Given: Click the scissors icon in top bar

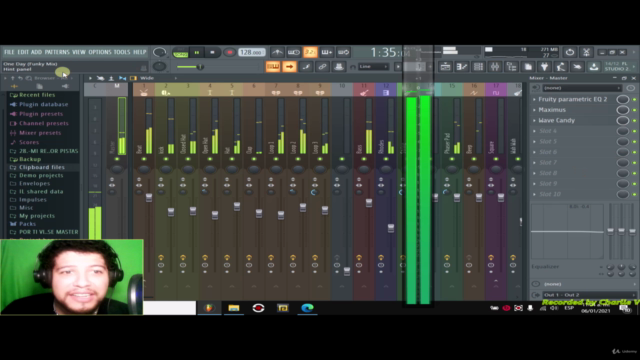Looking at the screenshot, I should tap(586, 52).
